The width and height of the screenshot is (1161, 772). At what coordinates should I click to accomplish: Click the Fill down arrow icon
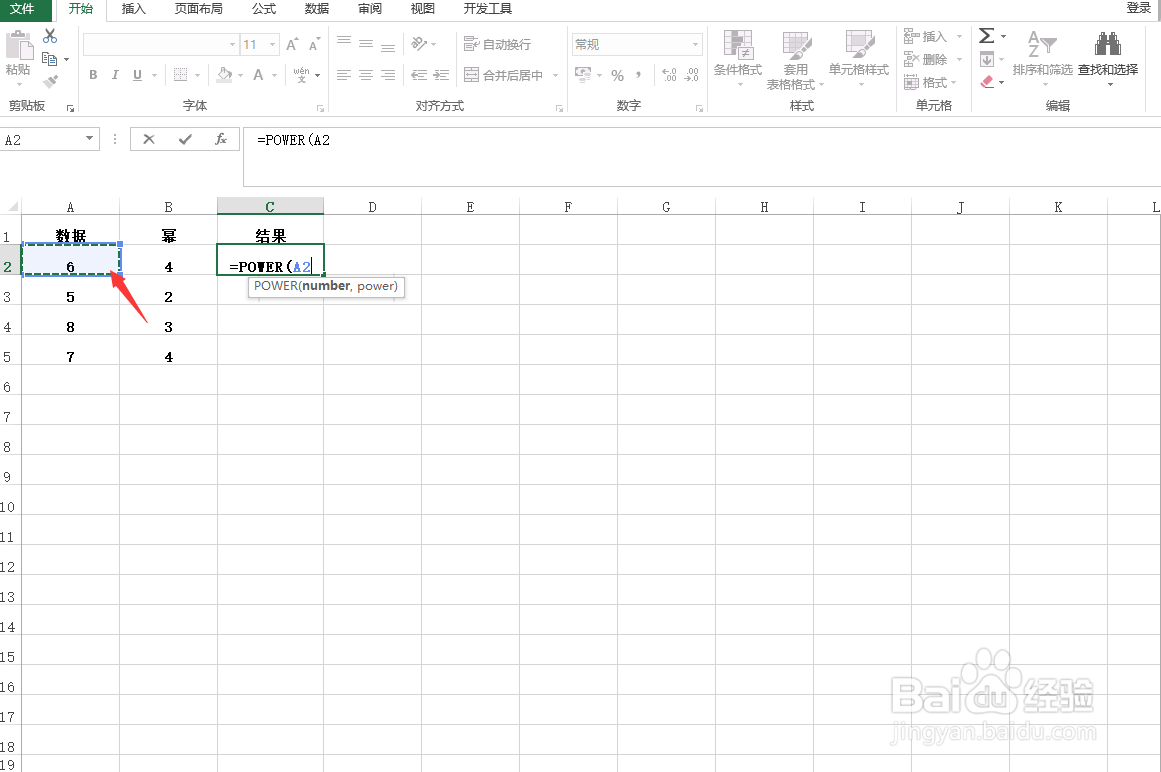click(987, 59)
